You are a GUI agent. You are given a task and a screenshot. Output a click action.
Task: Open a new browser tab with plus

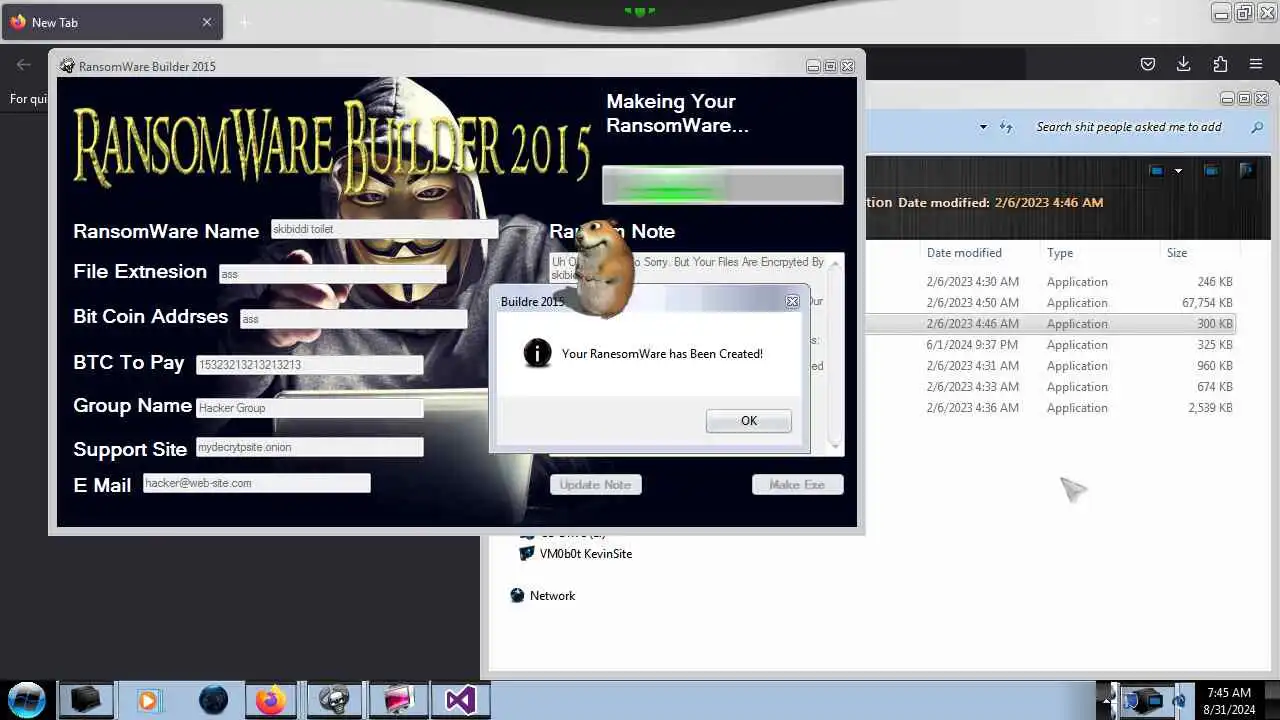coord(244,22)
